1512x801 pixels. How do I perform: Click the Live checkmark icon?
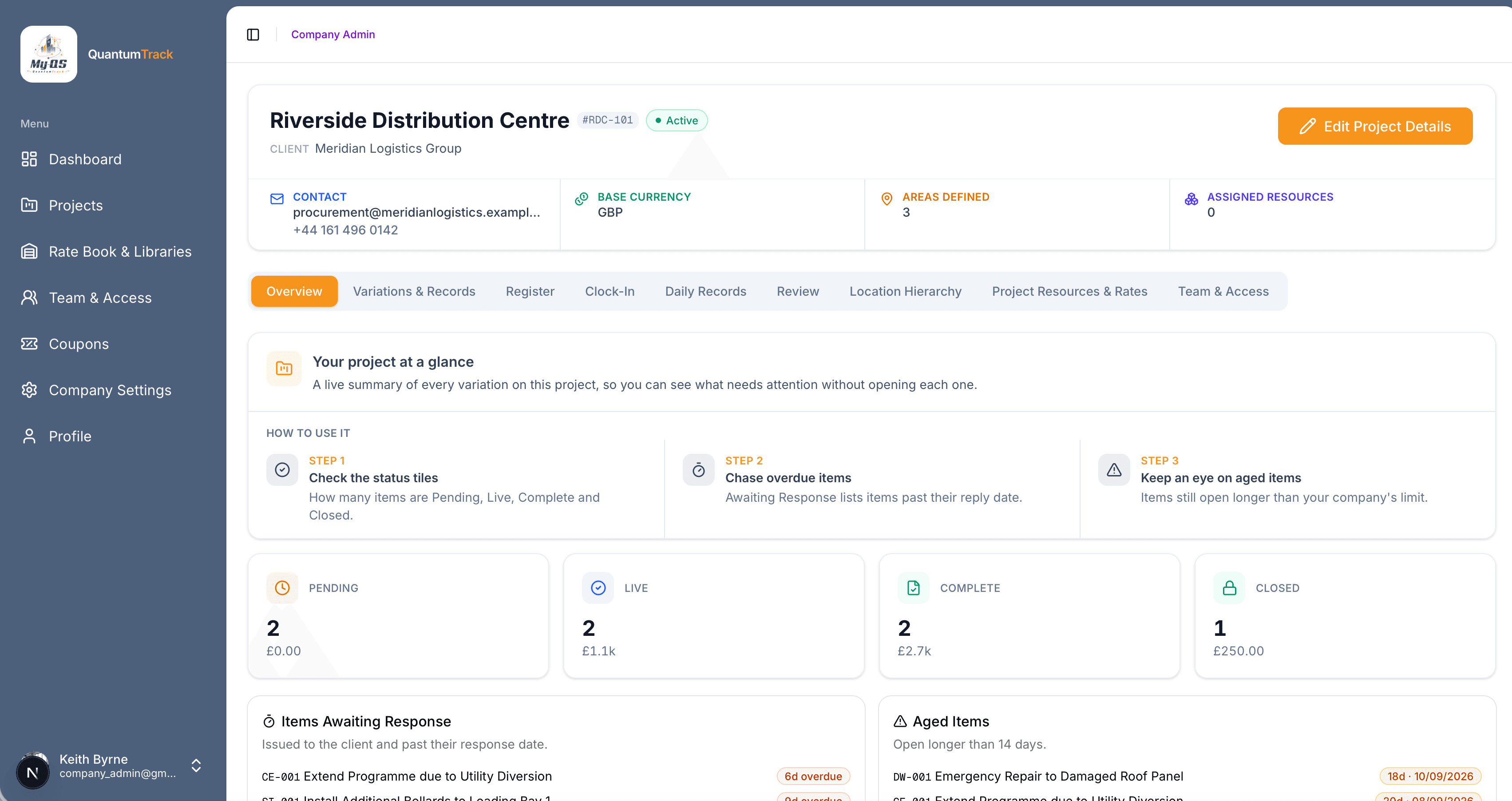(x=598, y=588)
